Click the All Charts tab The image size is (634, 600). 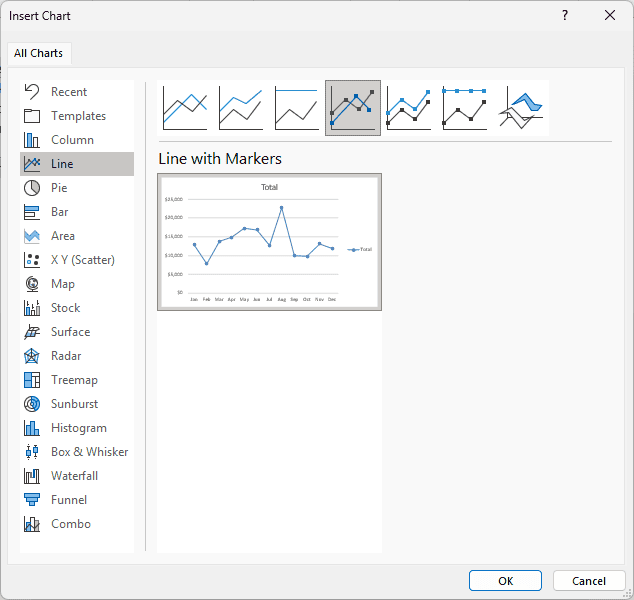coord(39,53)
